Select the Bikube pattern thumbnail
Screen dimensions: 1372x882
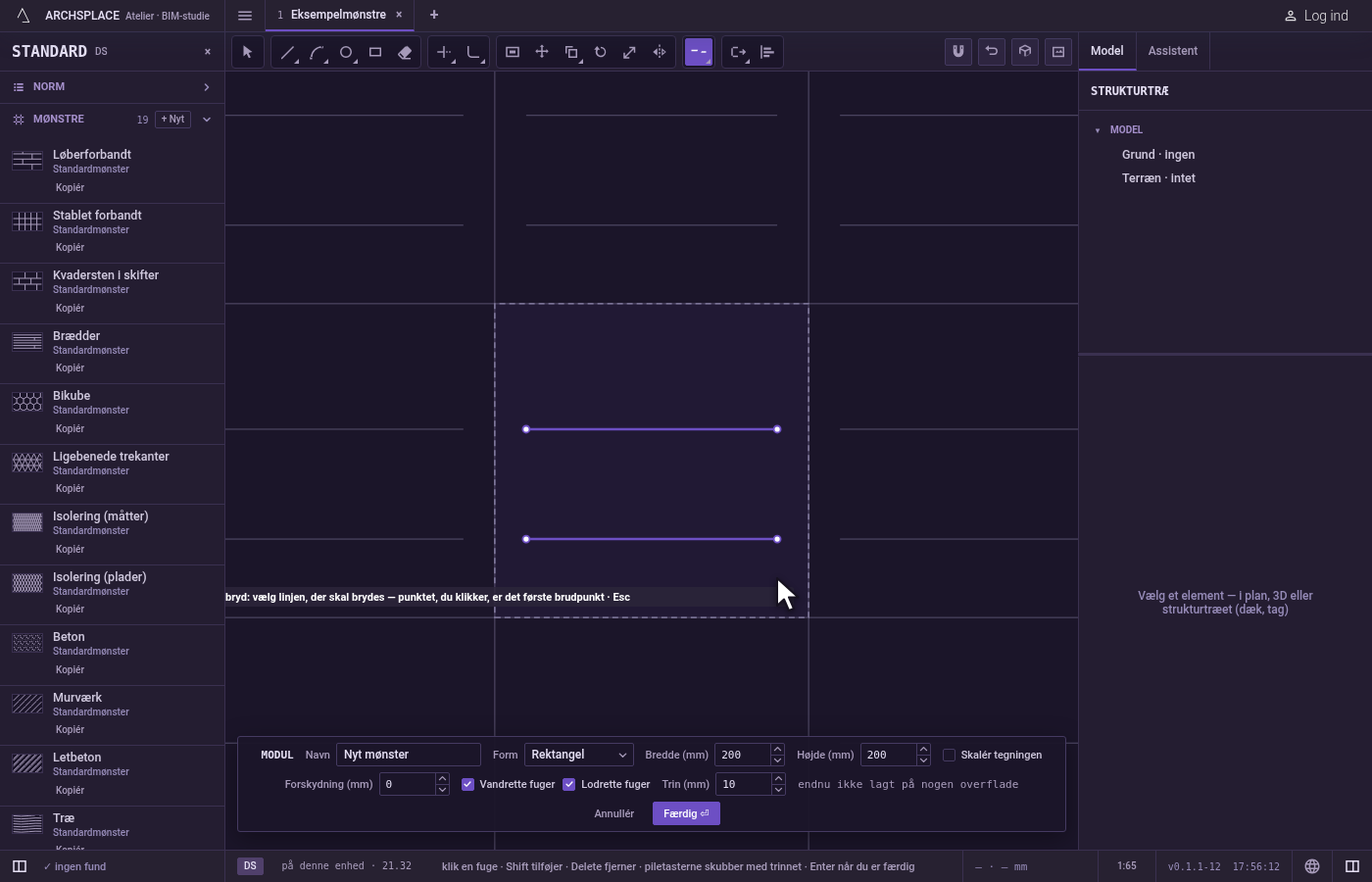27,402
